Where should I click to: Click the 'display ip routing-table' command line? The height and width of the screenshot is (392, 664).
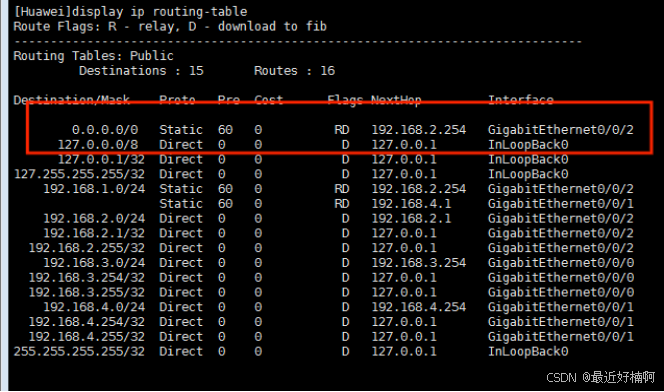pyautogui.click(x=130, y=11)
